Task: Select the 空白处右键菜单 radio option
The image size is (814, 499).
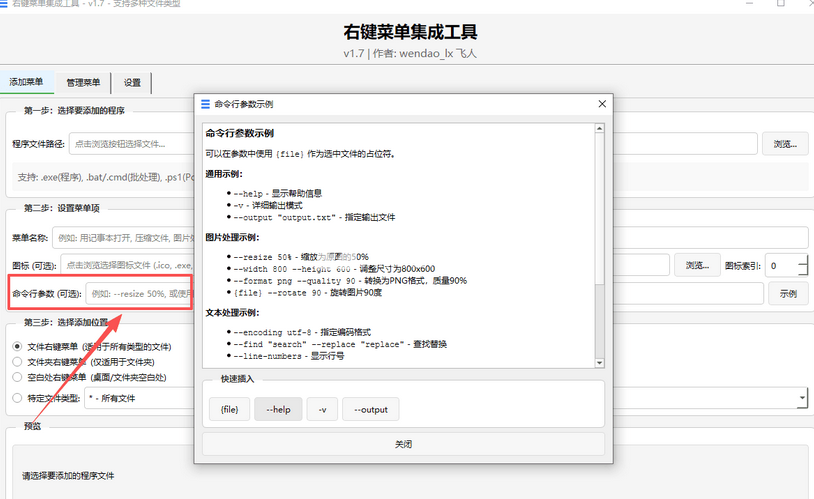Action: pyautogui.click(x=17, y=377)
